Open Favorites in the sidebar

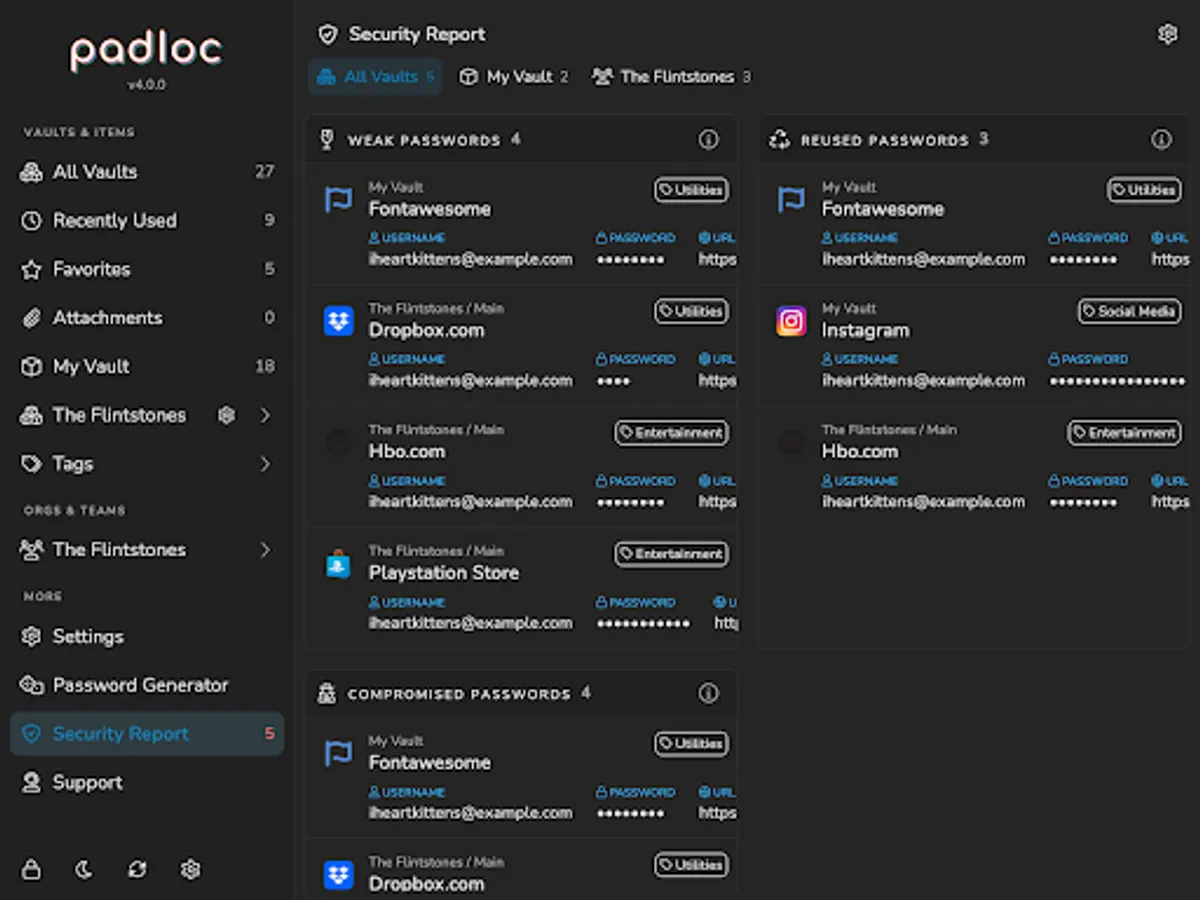click(x=147, y=269)
